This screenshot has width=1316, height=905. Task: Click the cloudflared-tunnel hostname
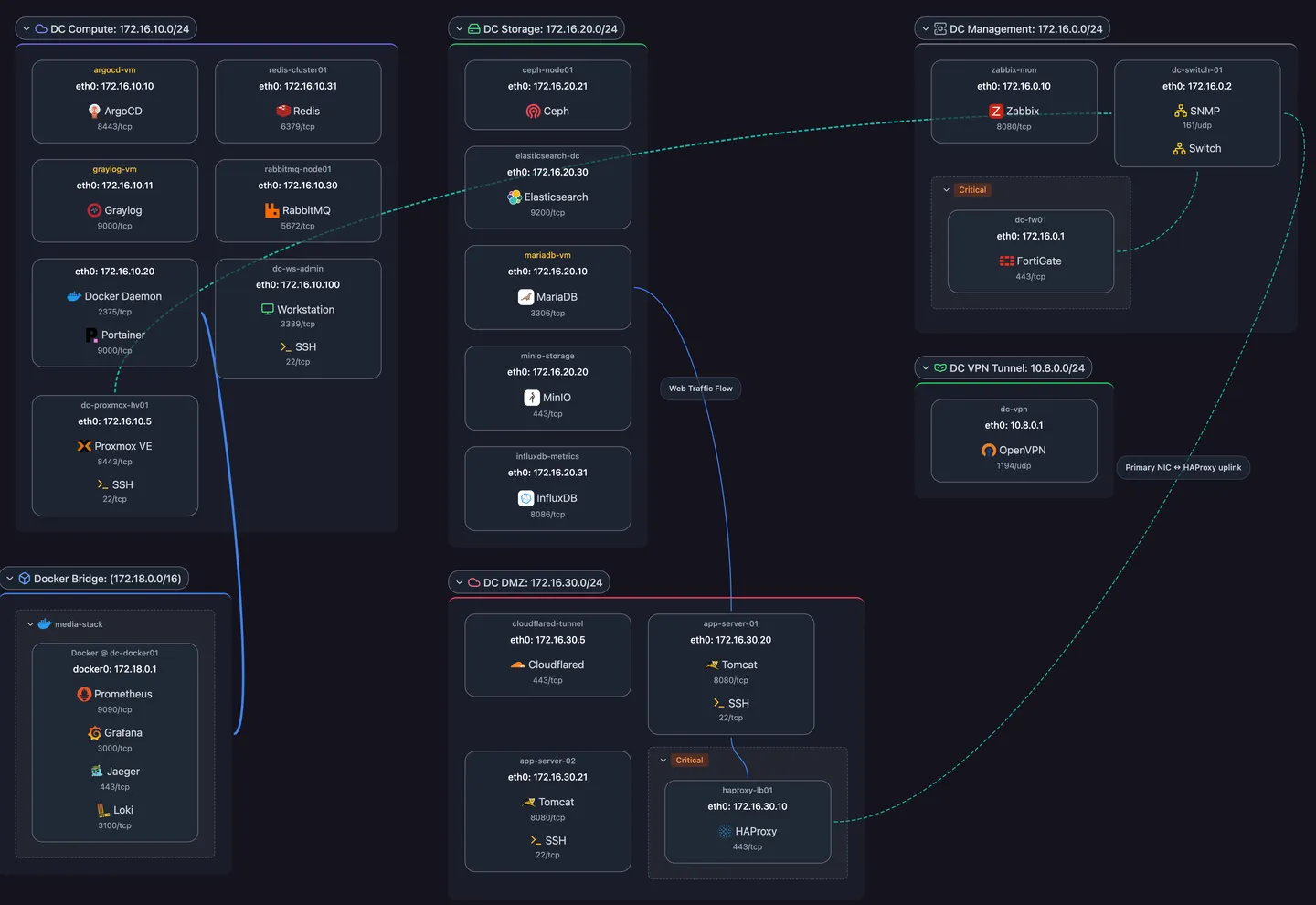(x=547, y=623)
